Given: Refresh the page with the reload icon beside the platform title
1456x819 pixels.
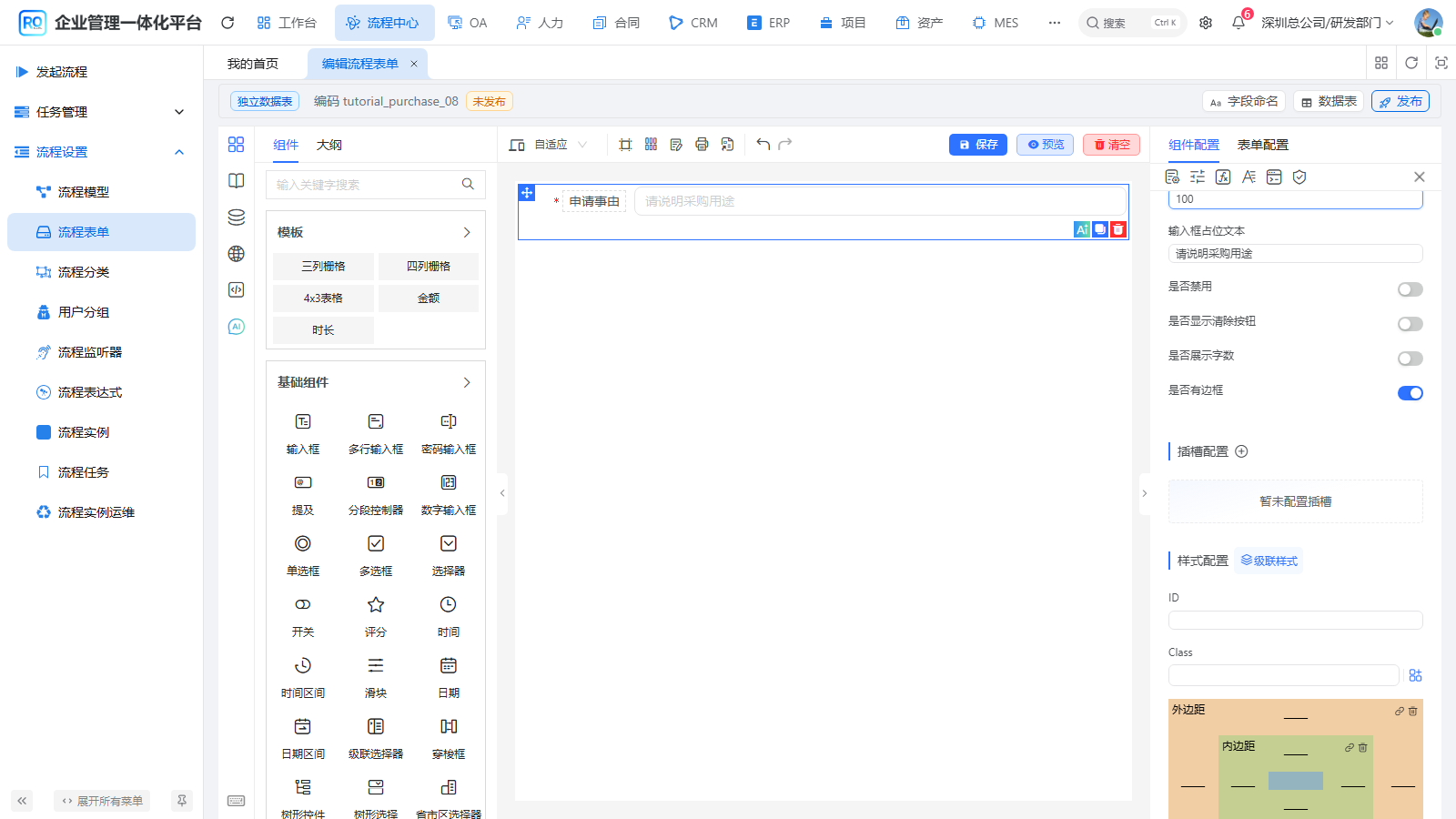Looking at the screenshot, I should [x=227, y=23].
